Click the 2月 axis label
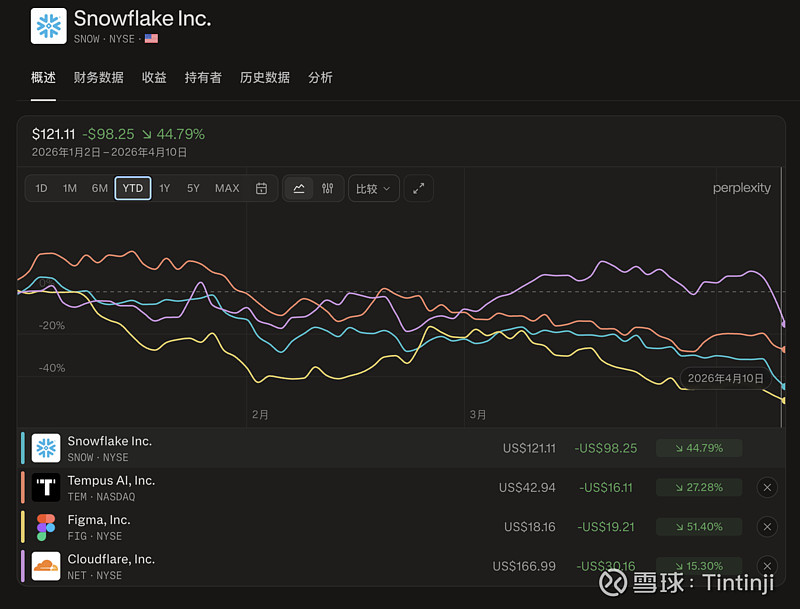Viewport: 800px width, 609px height. tap(260, 415)
